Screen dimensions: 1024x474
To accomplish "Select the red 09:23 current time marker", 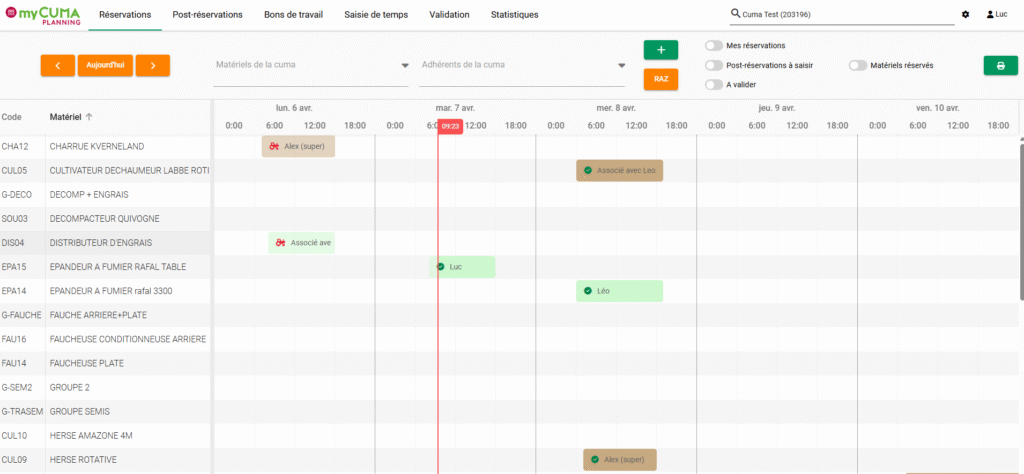I will (x=450, y=126).
